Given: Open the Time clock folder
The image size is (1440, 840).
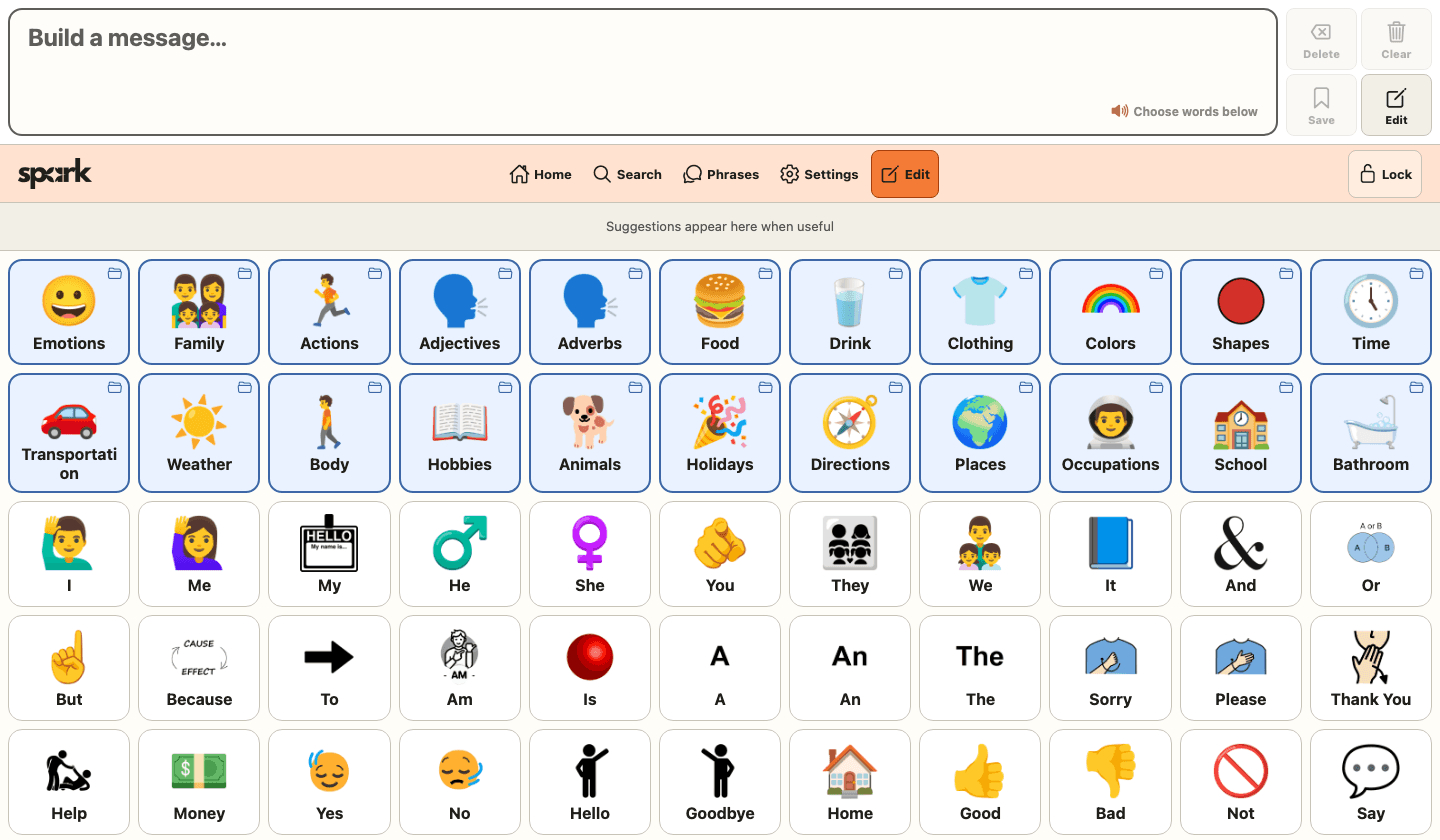Looking at the screenshot, I should pos(1371,312).
